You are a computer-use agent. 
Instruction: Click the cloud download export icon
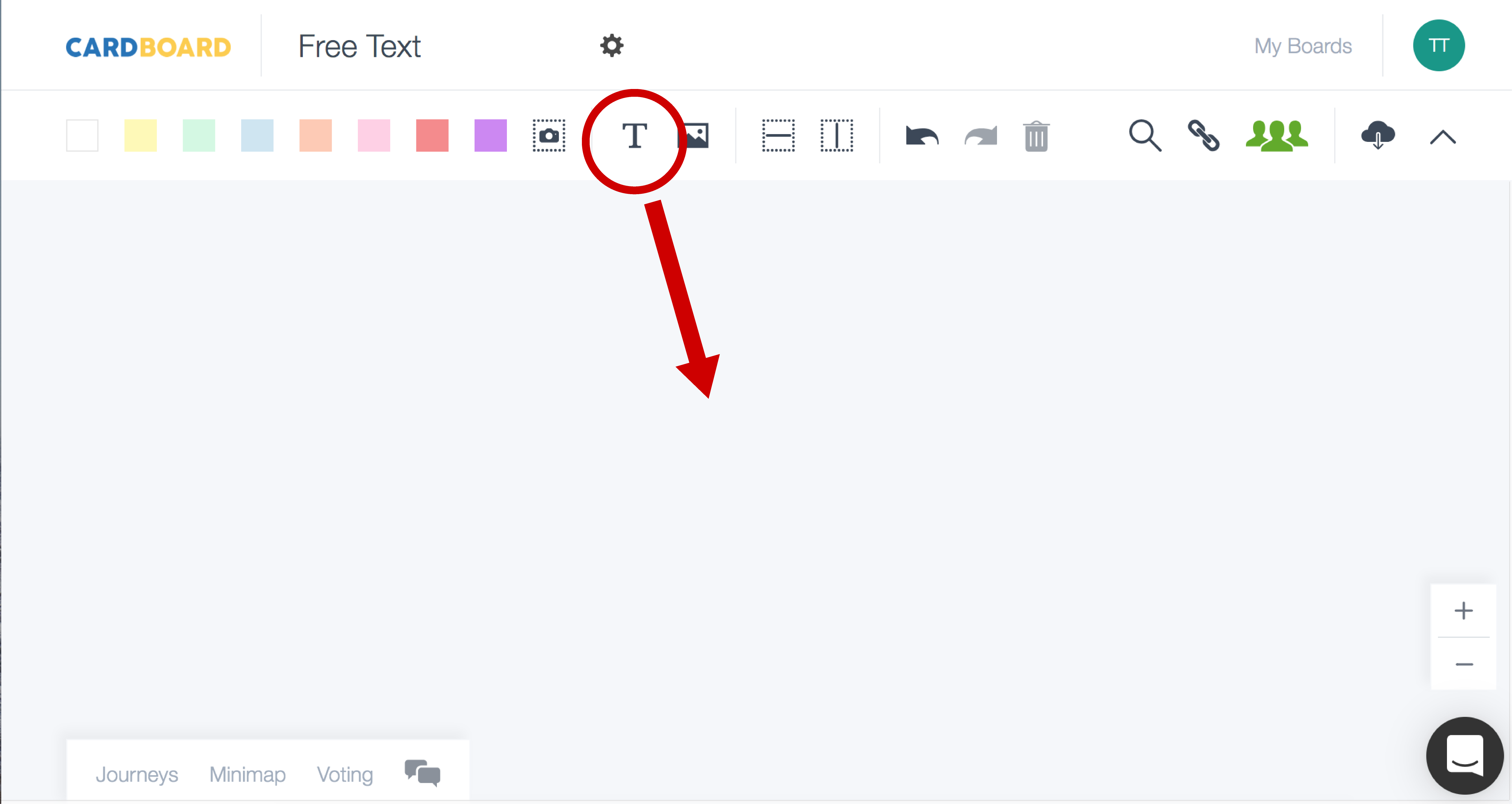tap(1378, 136)
